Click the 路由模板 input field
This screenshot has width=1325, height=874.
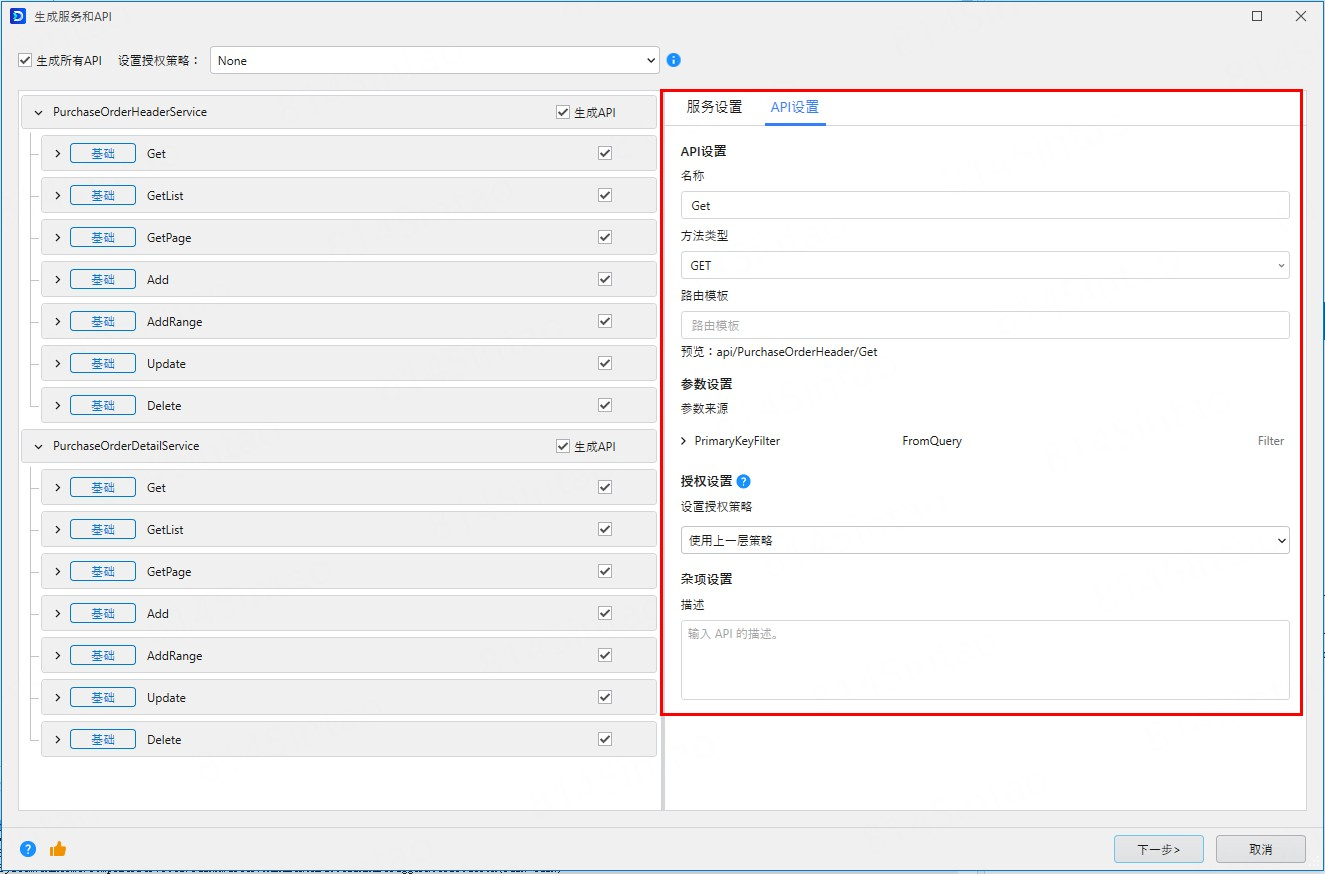(984, 326)
